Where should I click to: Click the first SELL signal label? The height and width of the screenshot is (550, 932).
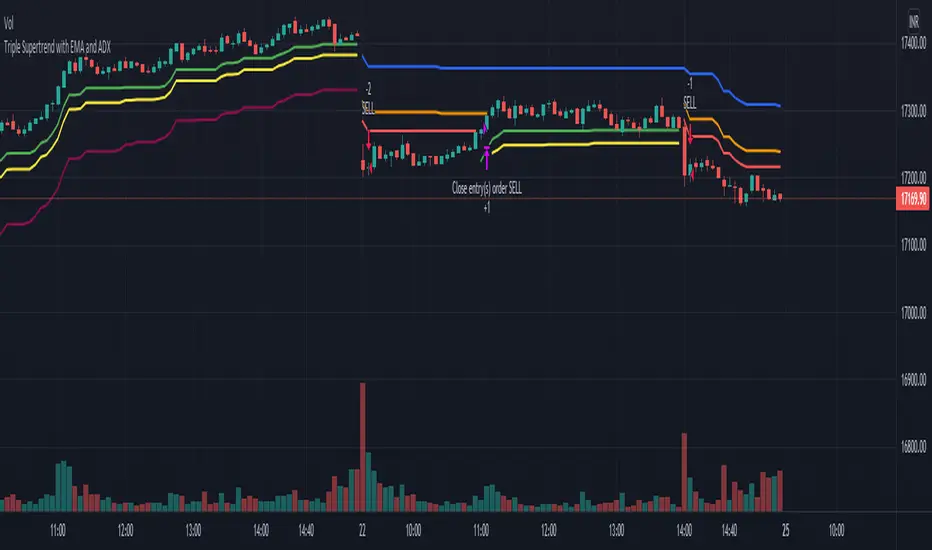point(368,106)
